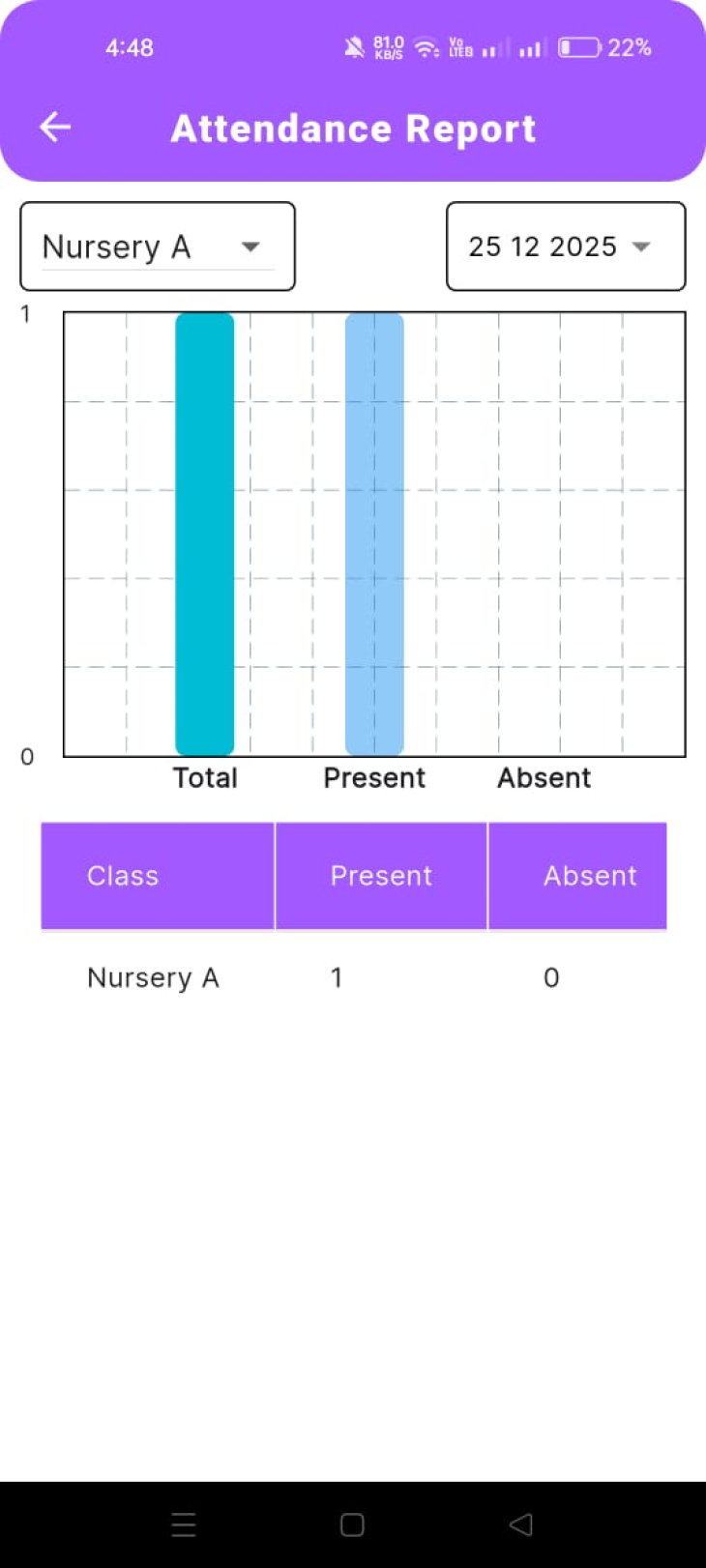Image resolution: width=706 pixels, height=1568 pixels.
Task: Tap the mobile signal strength bars
Action: (531, 47)
